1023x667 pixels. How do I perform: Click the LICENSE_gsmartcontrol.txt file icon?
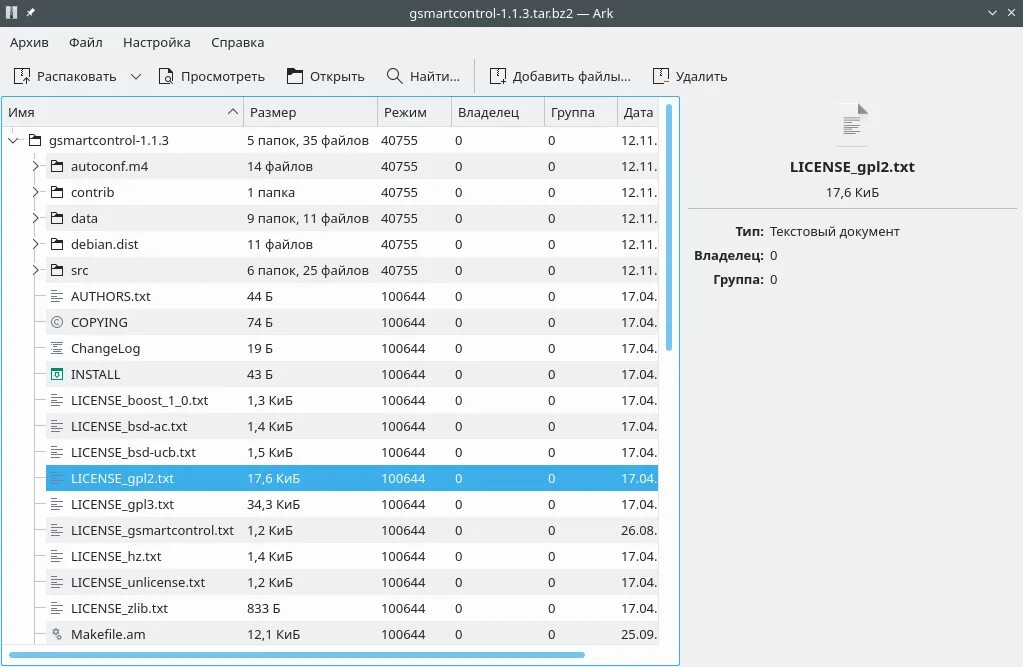(57, 530)
